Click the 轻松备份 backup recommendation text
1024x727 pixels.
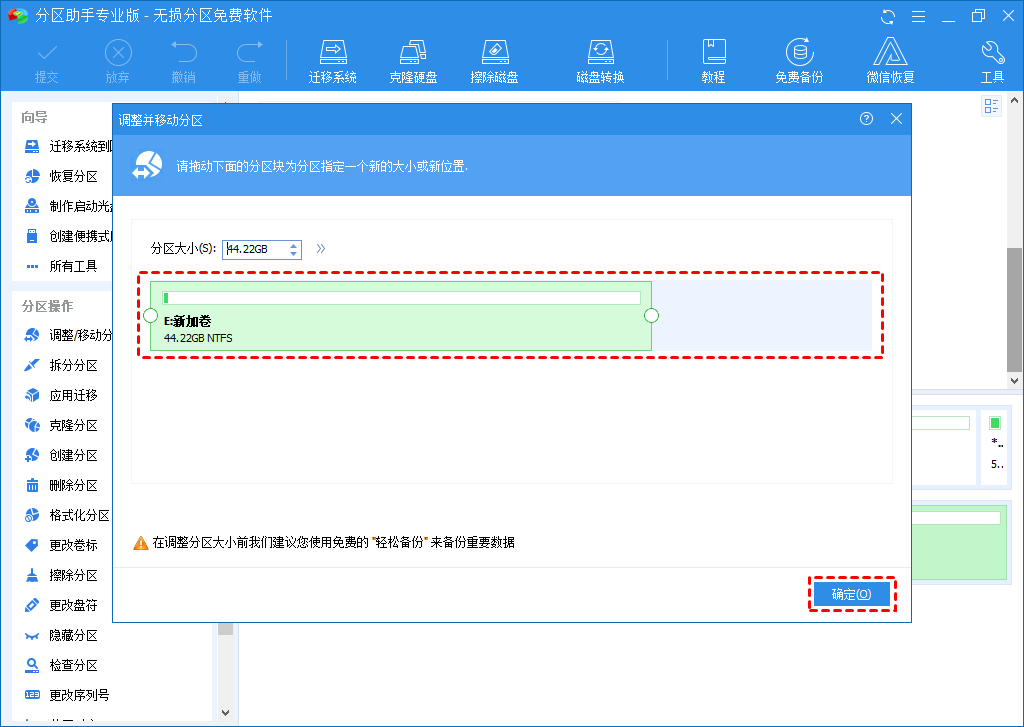(400, 542)
